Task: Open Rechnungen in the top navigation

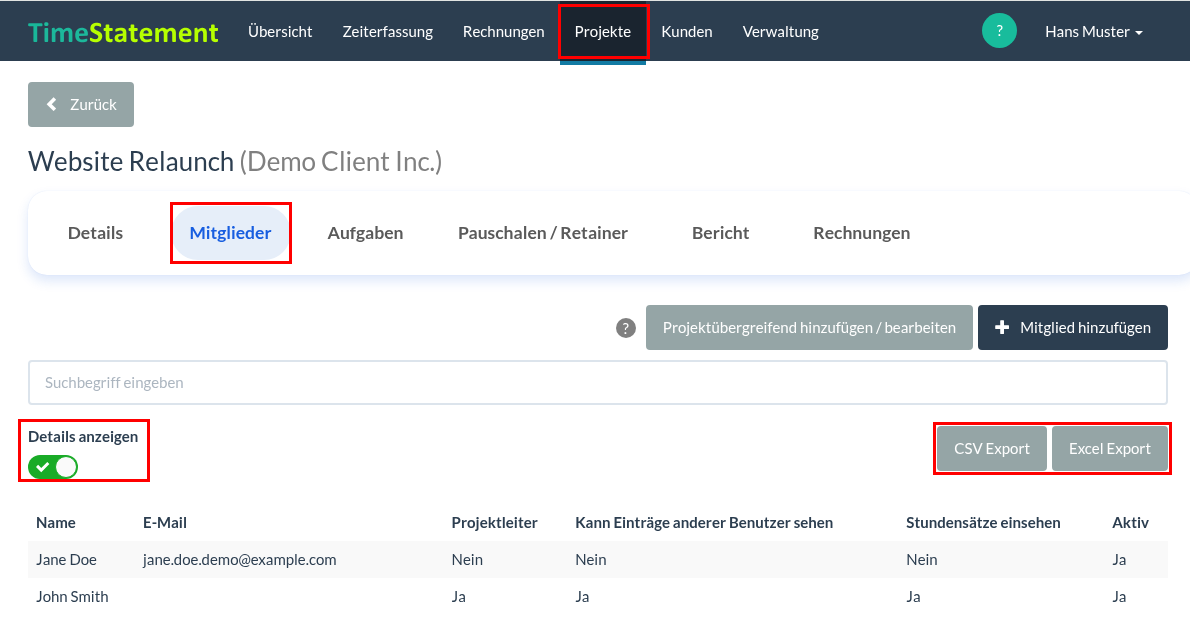Action: (503, 32)
